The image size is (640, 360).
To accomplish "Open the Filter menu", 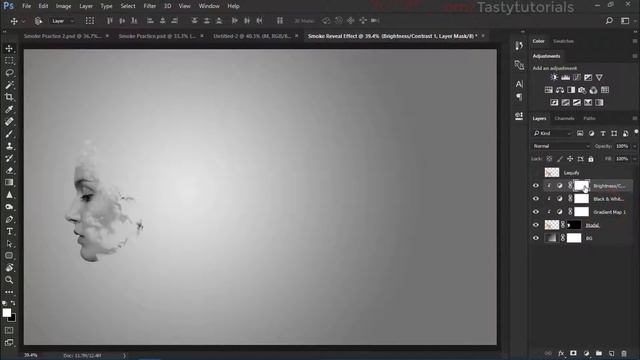I will (149, 6).
